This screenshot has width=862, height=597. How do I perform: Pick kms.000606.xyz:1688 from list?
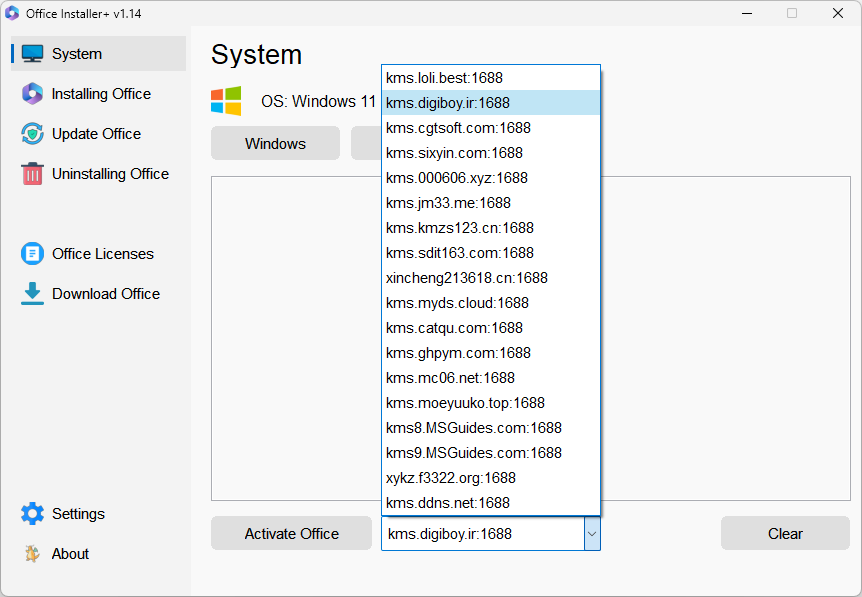[x=491, y=178]
